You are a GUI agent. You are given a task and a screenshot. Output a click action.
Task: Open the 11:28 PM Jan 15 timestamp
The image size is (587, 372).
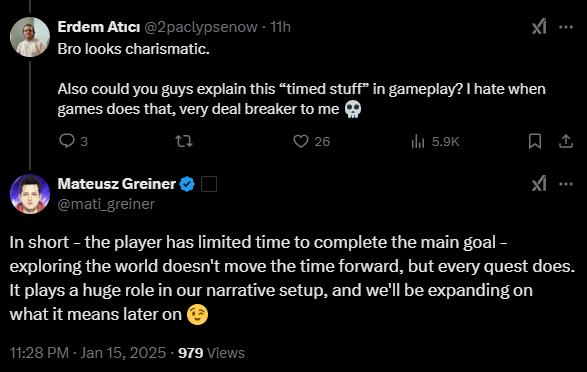88,353
